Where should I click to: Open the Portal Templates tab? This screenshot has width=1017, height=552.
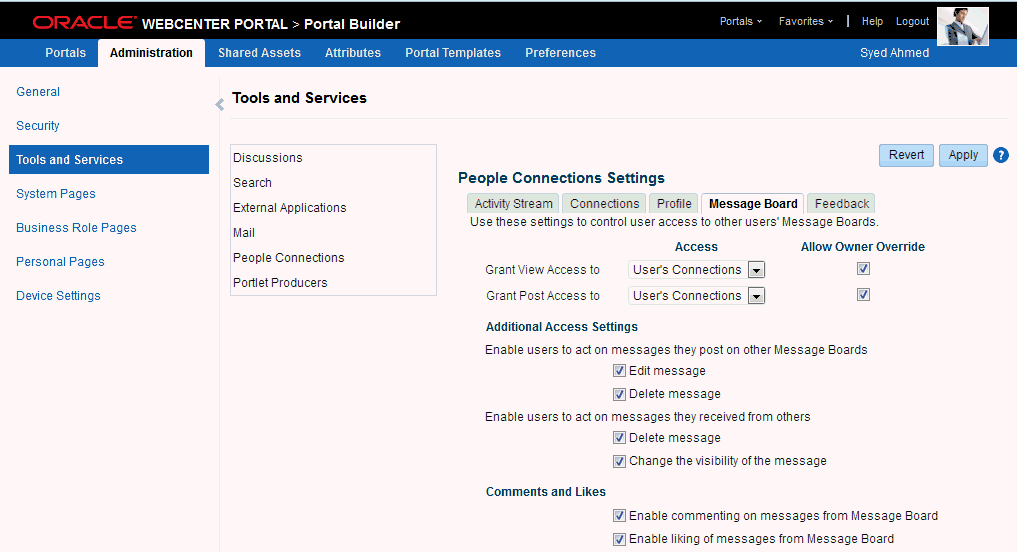pyautogui.click(x=453, y=53)
